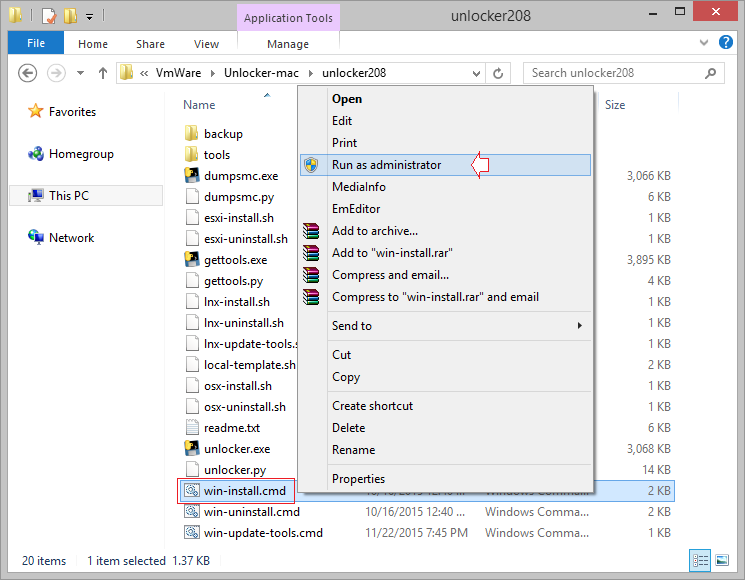Sort by Size column header

615,105
